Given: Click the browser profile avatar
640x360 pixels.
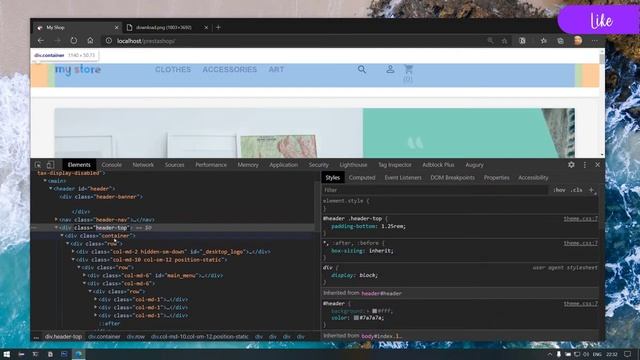Looking at the screenshot, I should pyautogui.click(x=578, y=40).
